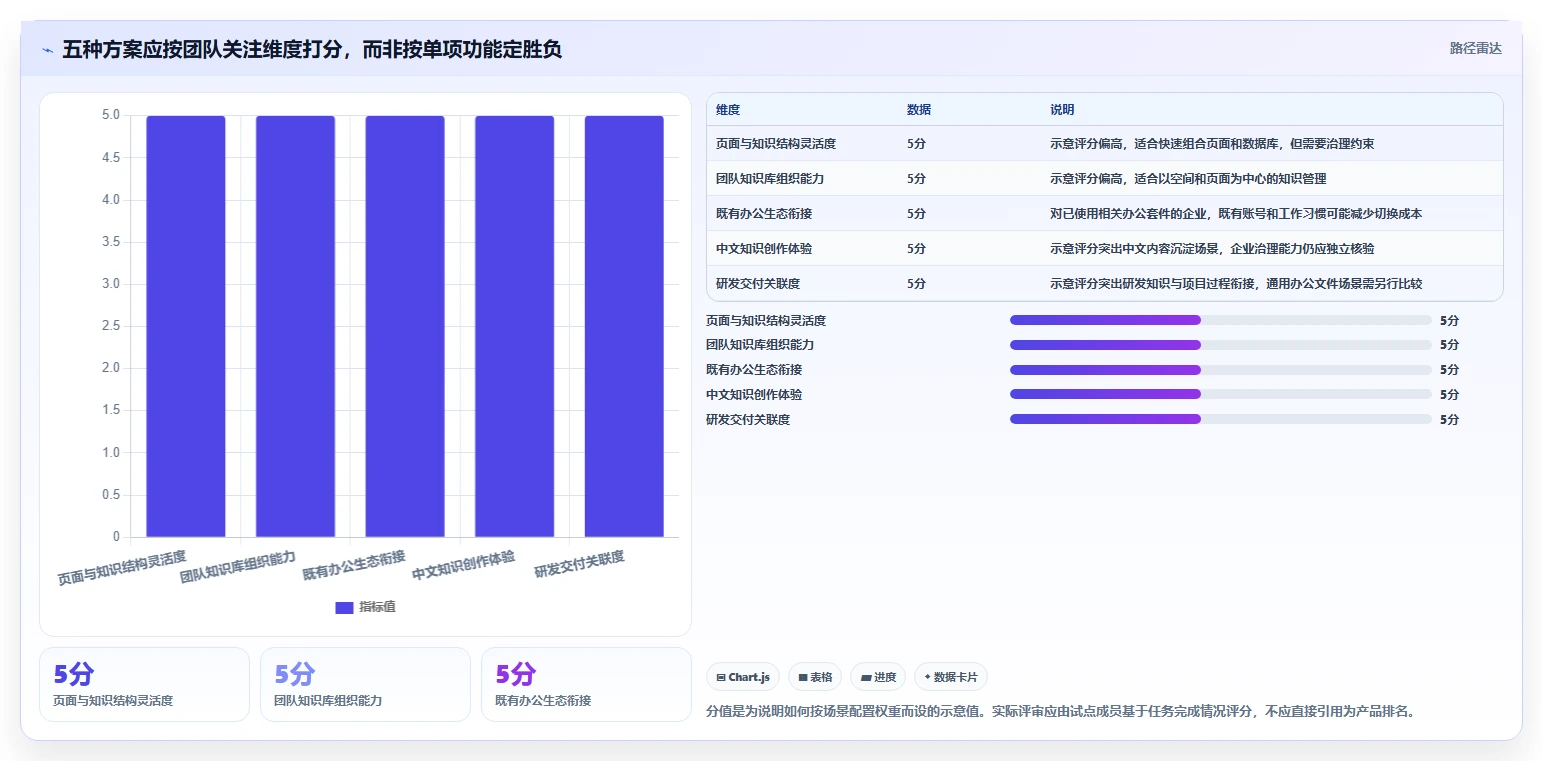Click the 2.5 y-axis tick label
This screenshot has width=1543, height=761.
pos(111,326)
